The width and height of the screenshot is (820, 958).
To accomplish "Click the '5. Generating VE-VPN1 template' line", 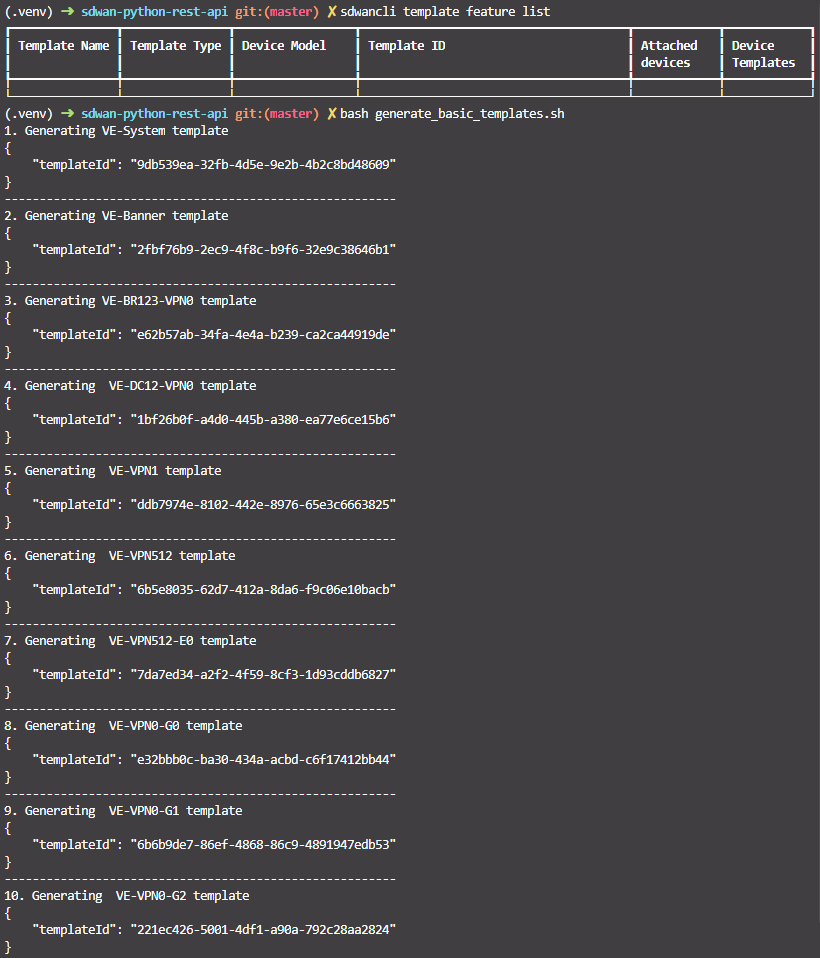I will click(112, 470).
